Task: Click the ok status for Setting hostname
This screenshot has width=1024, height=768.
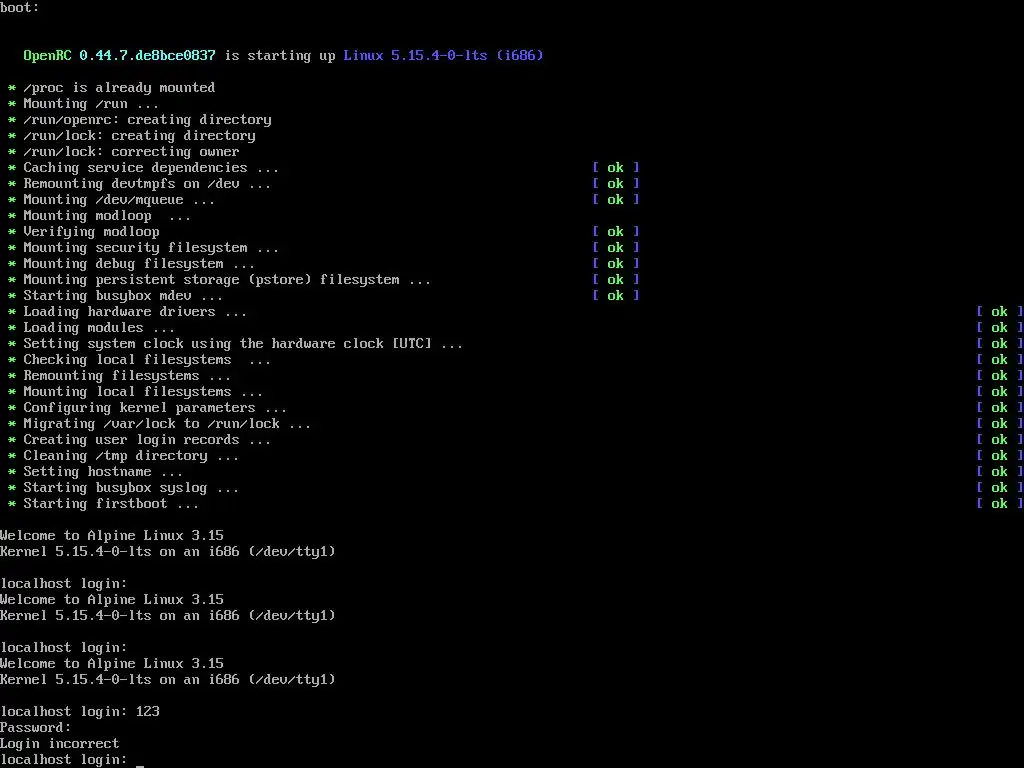Action: pyautogui.click(x=1000, y=472)
